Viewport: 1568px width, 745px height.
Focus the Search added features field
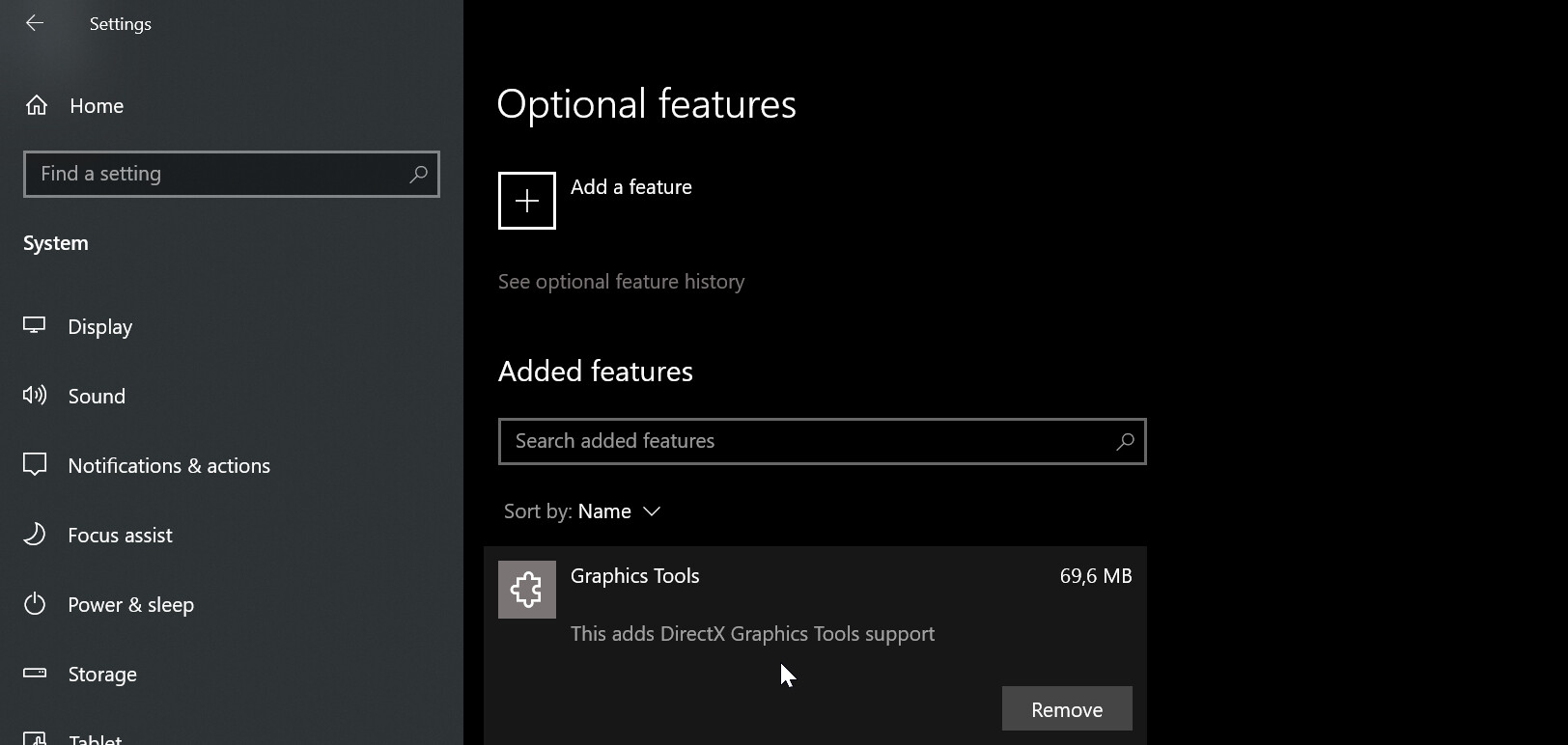click(x=806, y=441)
